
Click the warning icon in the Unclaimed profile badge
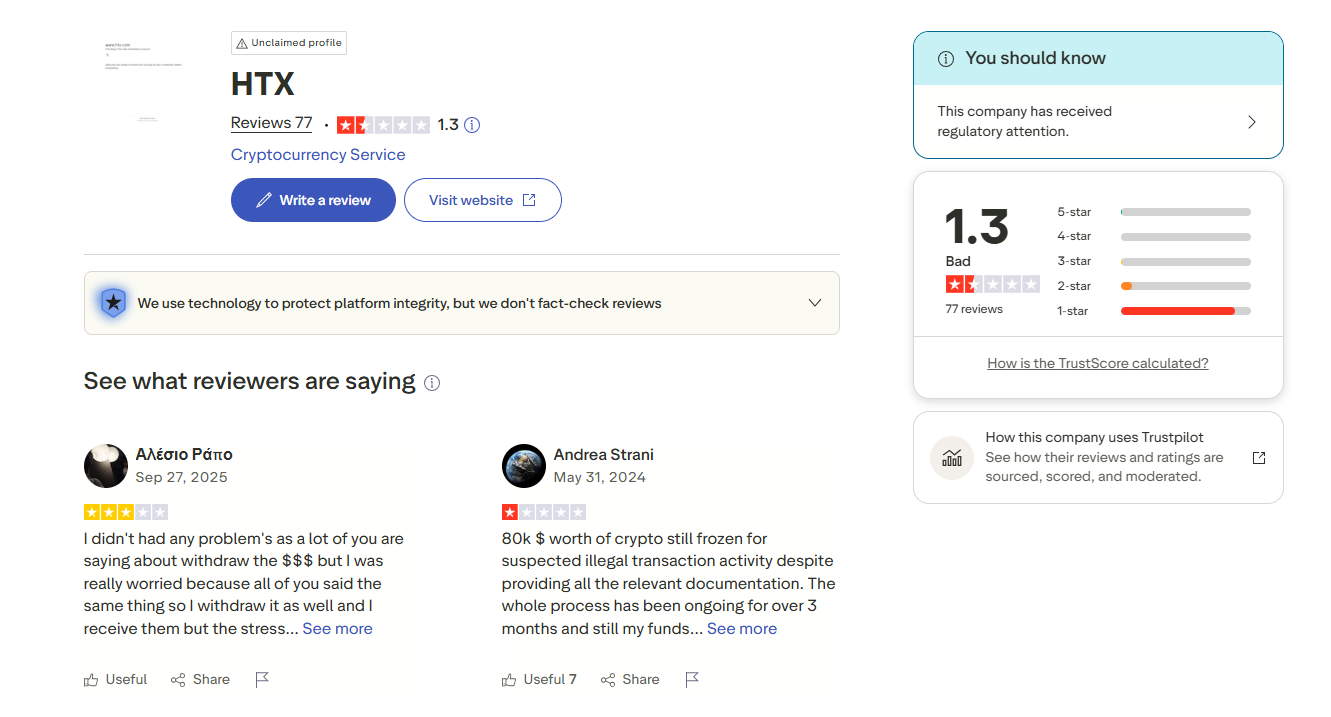(x=241, y=43)
